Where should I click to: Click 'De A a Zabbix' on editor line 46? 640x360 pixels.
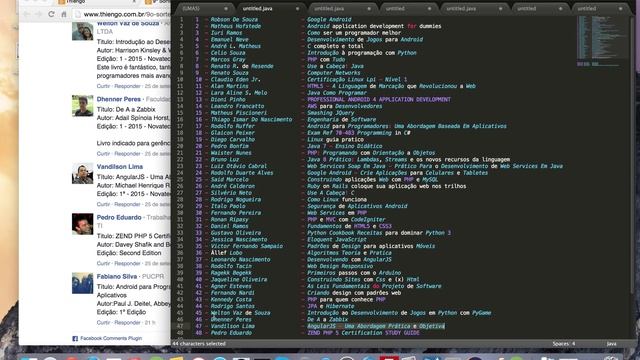328,320
